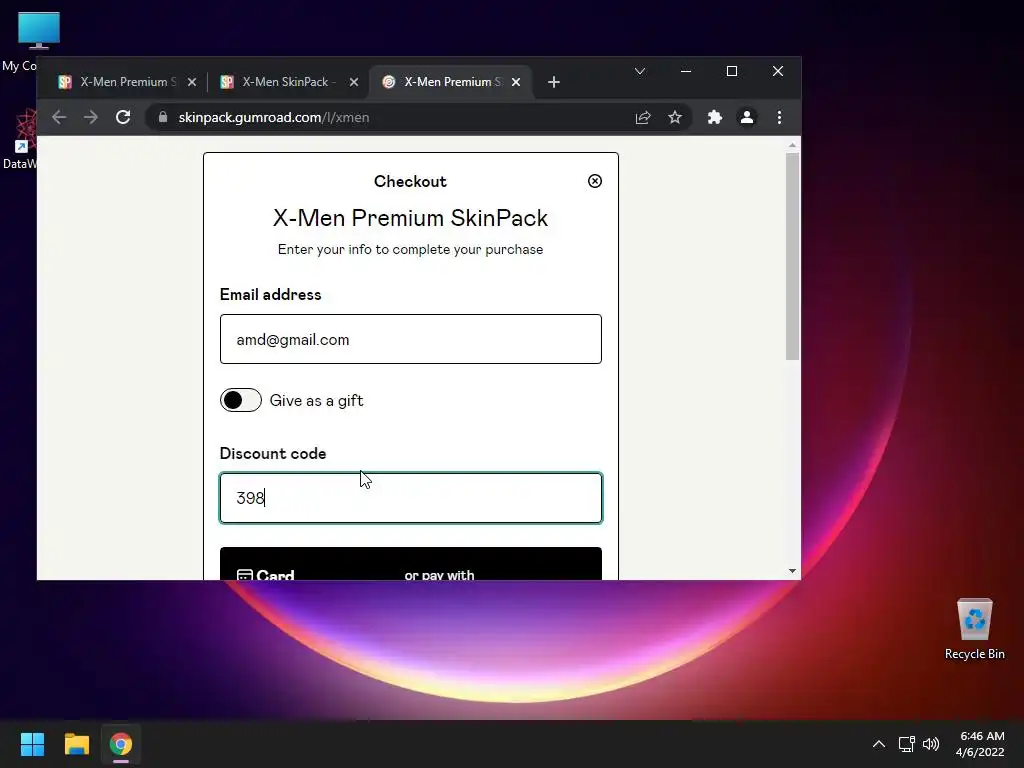Screen dimensions: 1024x768
Task: Focus the Email address field containing amd@gmail.com
Action: click(x=410, y=339)
